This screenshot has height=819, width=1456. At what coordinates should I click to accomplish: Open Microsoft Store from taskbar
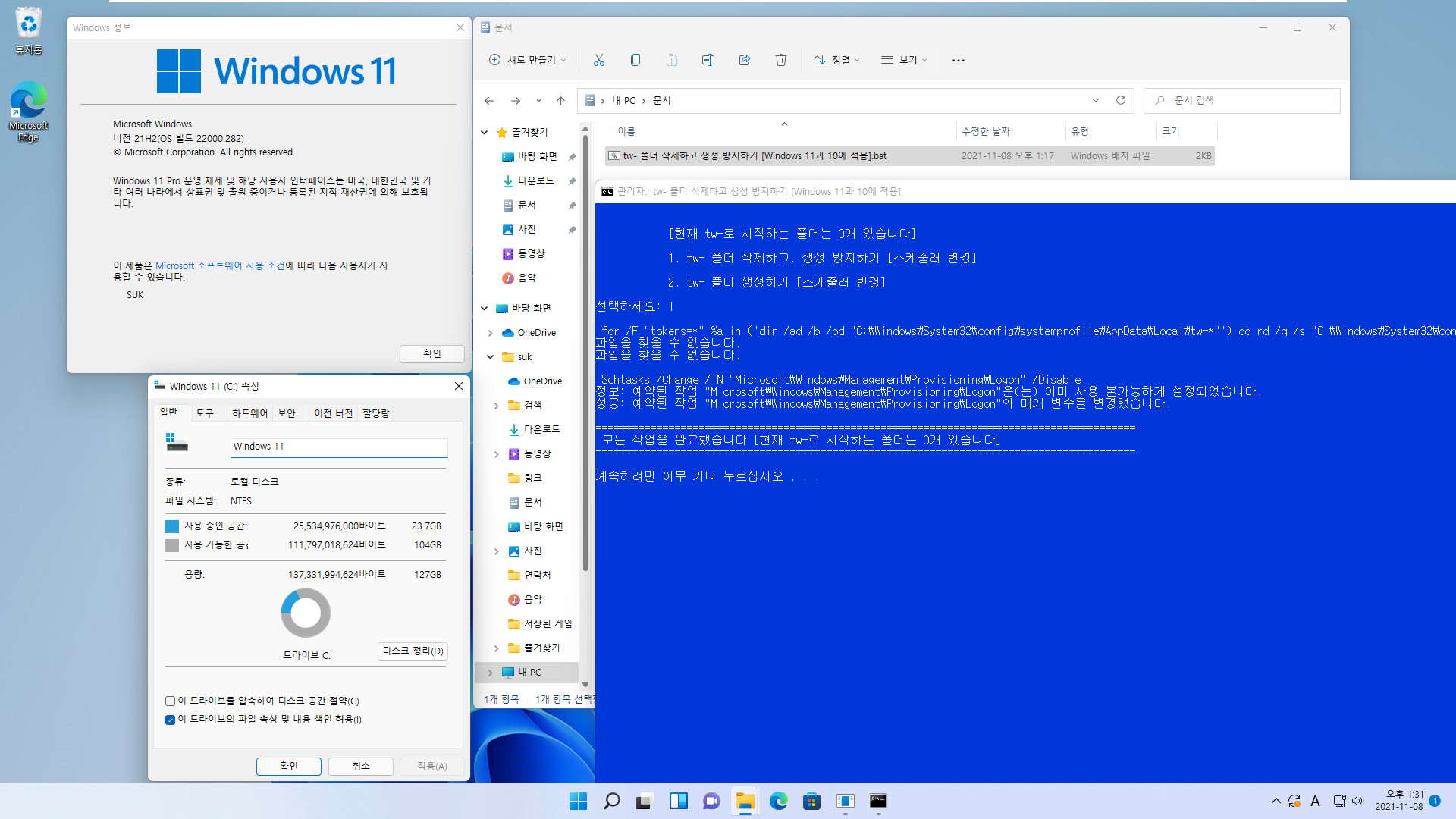coord(811,801)
